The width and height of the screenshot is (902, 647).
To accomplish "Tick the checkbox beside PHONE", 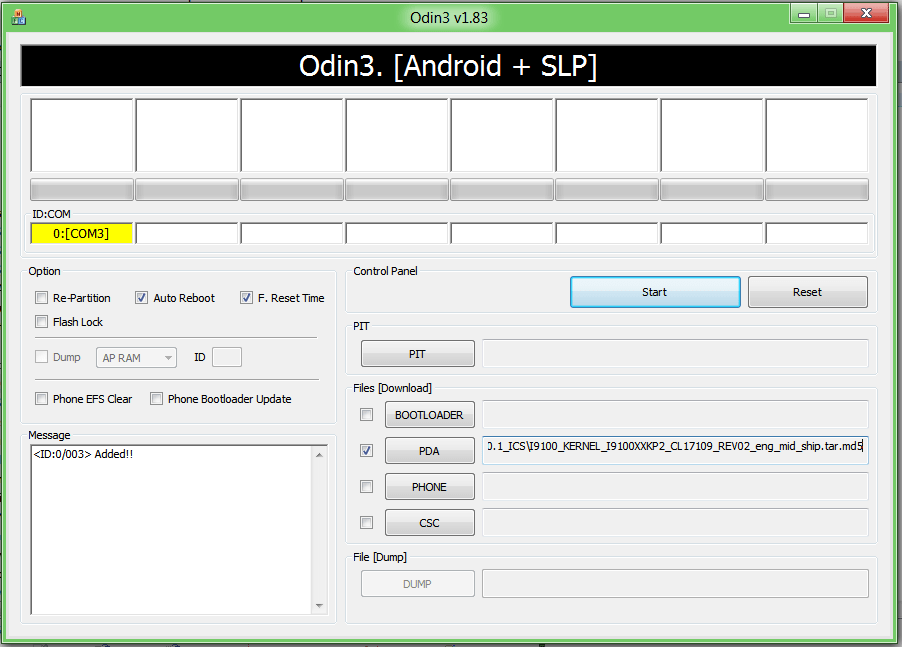I will 366,487.
